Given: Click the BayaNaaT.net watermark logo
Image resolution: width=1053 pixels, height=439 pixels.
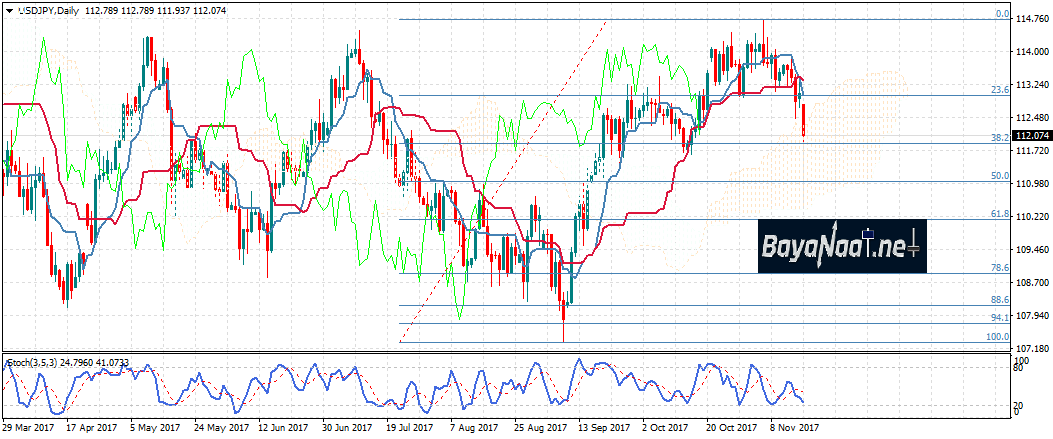Looking at the screenshot, I should pyautogui.click(x=841, y=245).
